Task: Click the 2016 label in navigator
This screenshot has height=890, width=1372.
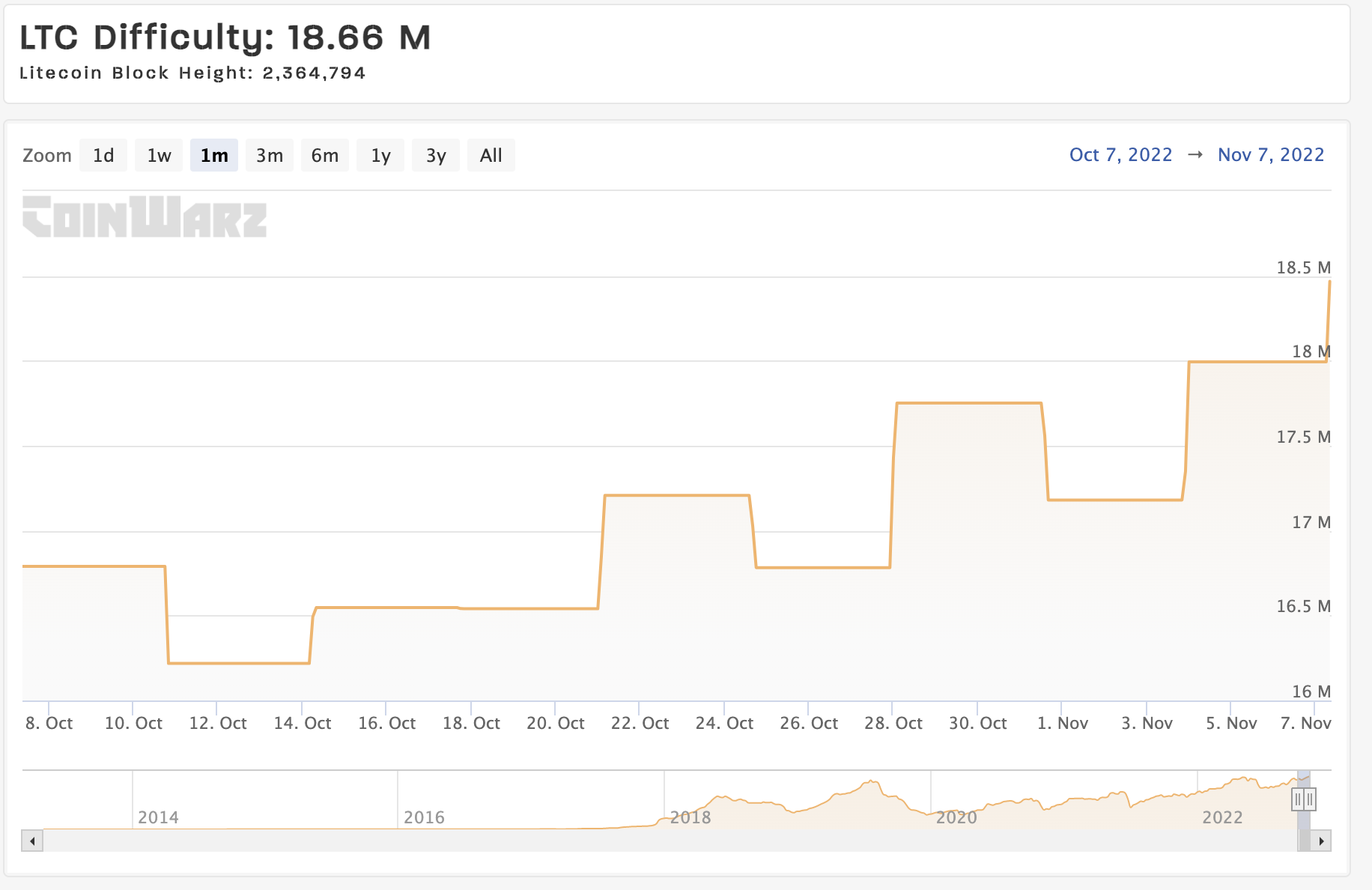Action: 424,817
